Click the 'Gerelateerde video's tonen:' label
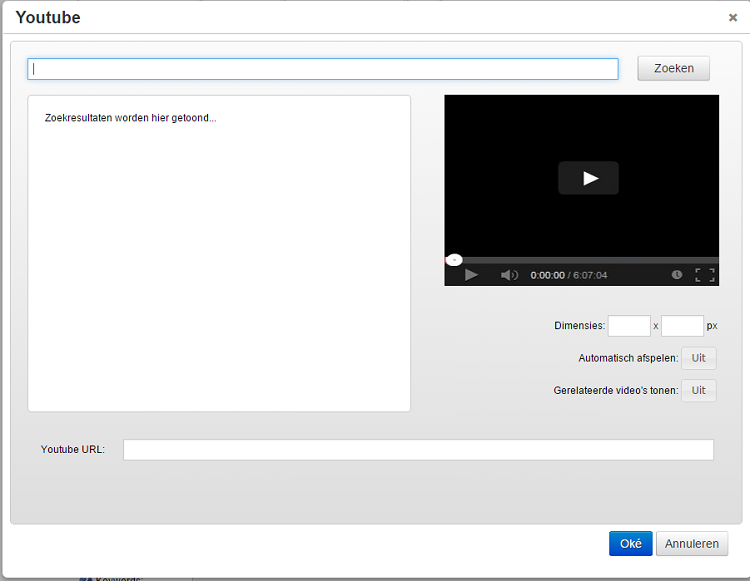Screen dimensions: 750x581 tap(616, 391)
